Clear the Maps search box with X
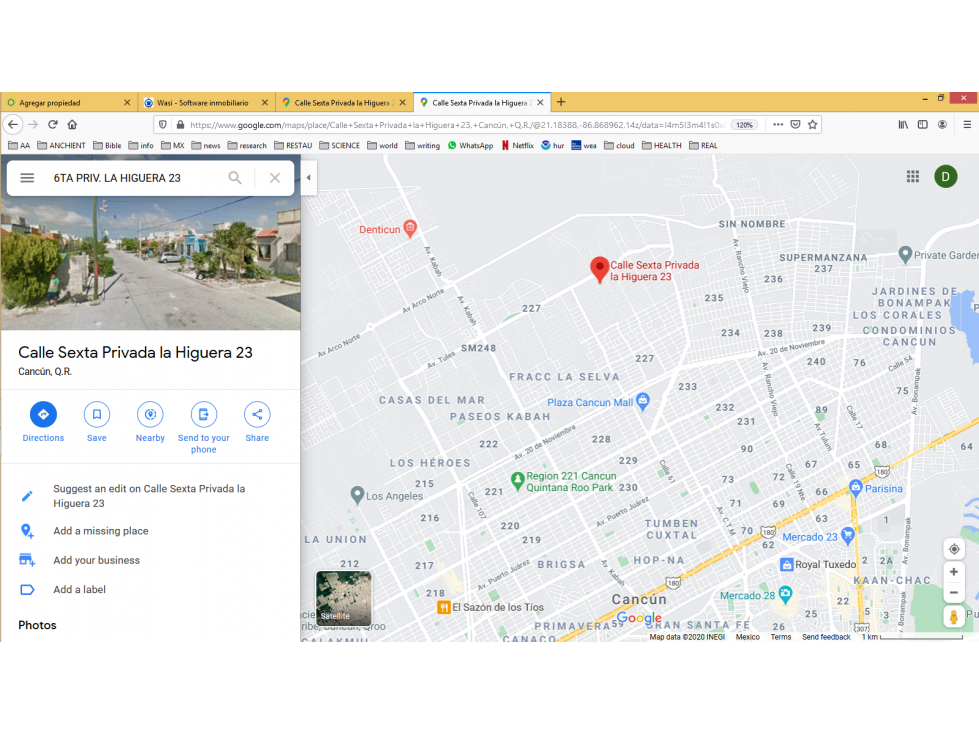The width and height of the screenshot is (979, 734). [275, 178]
